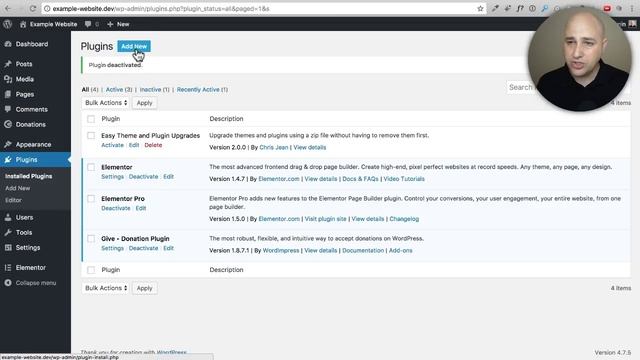Open the plugin Editor submenu item
640x360 pixels.
pyautogui.click(x=13, y=200)
